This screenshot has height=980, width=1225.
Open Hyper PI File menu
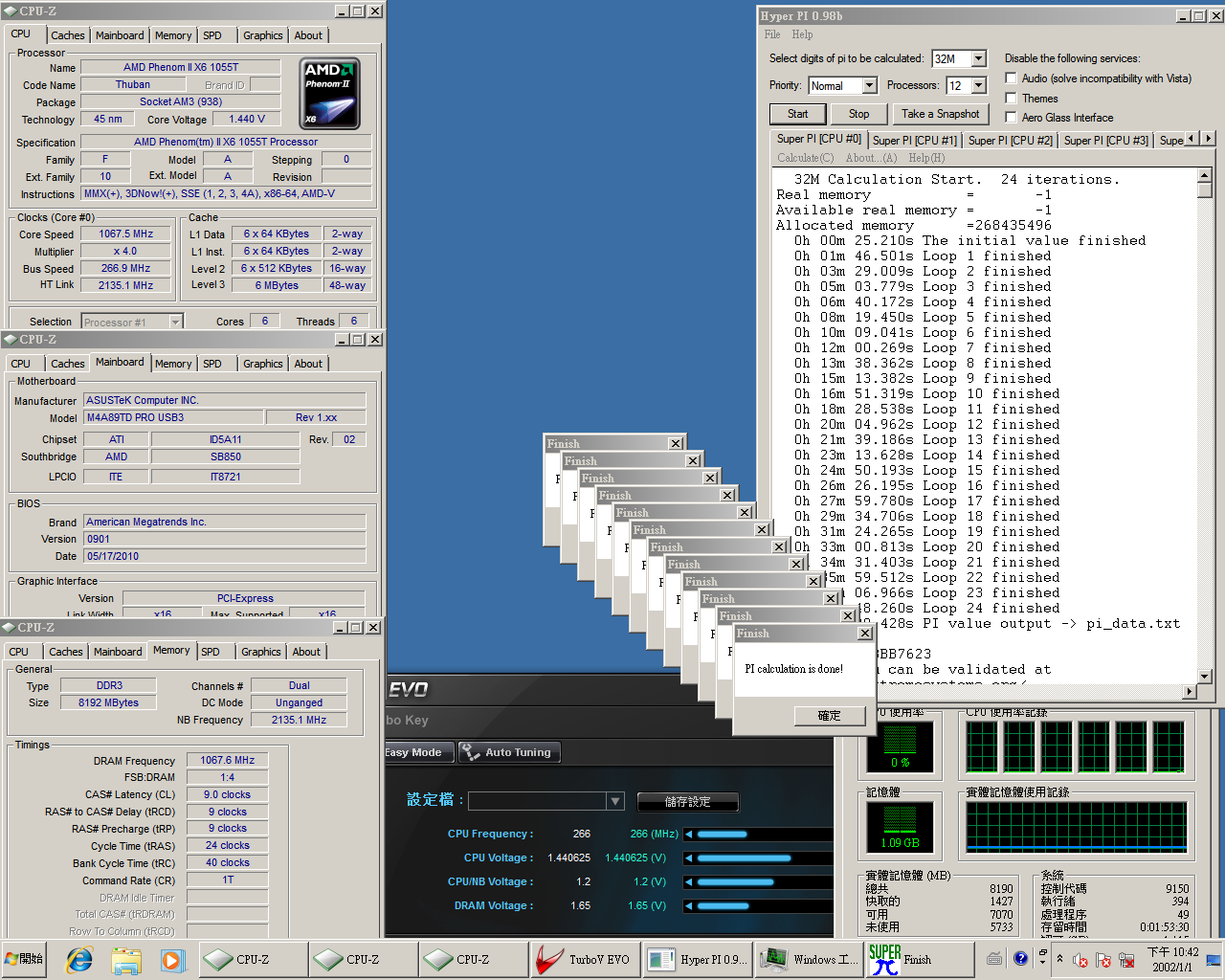point(772,34)
